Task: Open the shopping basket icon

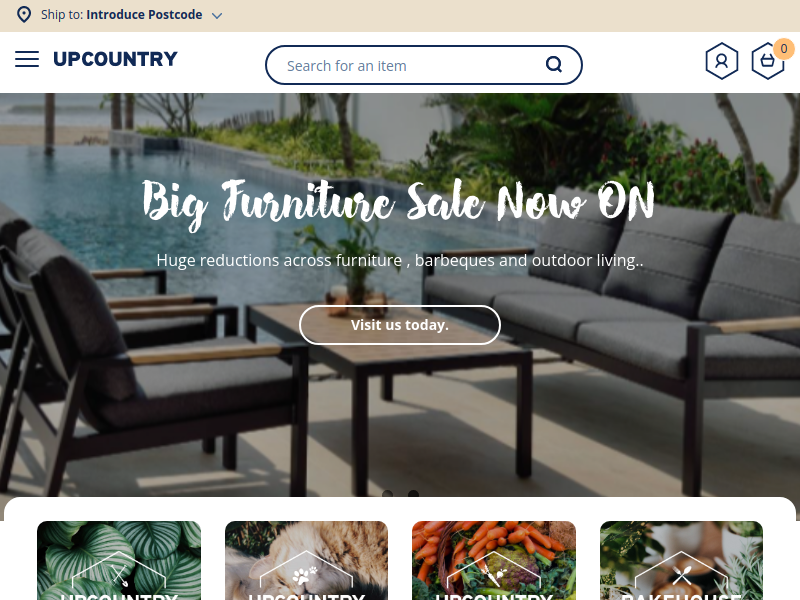Action: pyautogui.click(x=767, y=61)
